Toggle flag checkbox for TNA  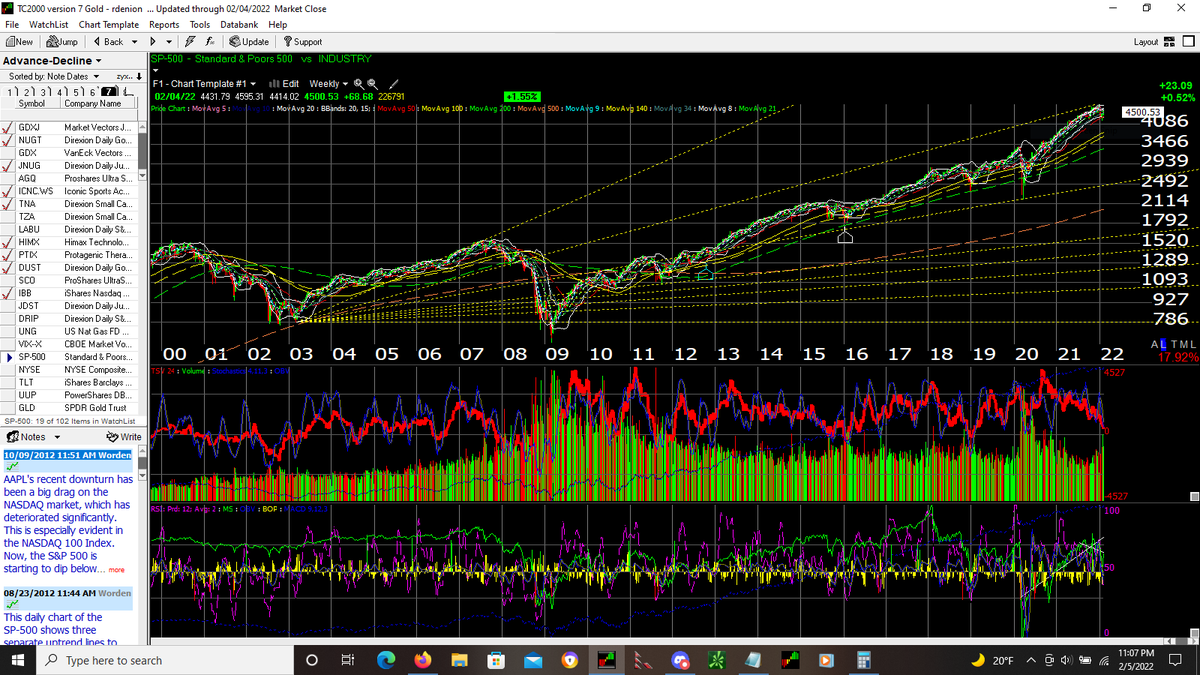8,204
